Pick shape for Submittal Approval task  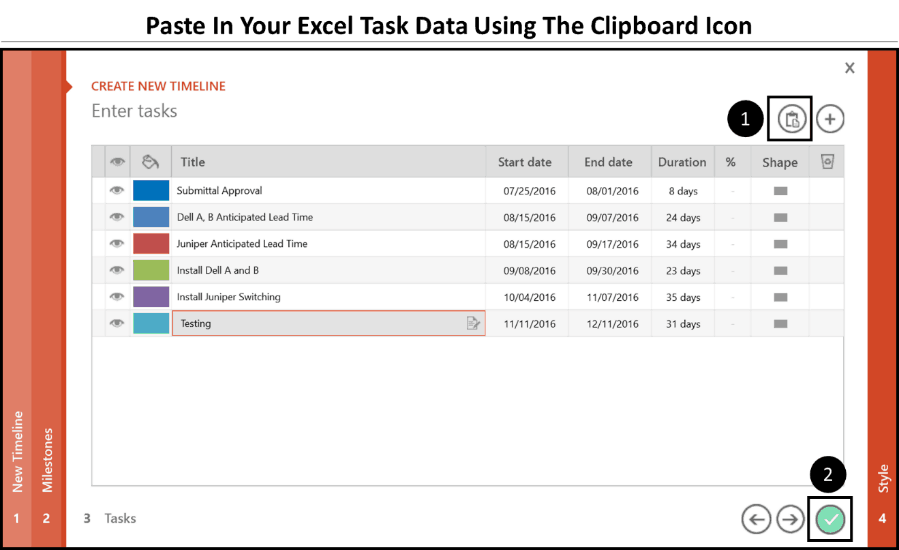tap(780, 191)
